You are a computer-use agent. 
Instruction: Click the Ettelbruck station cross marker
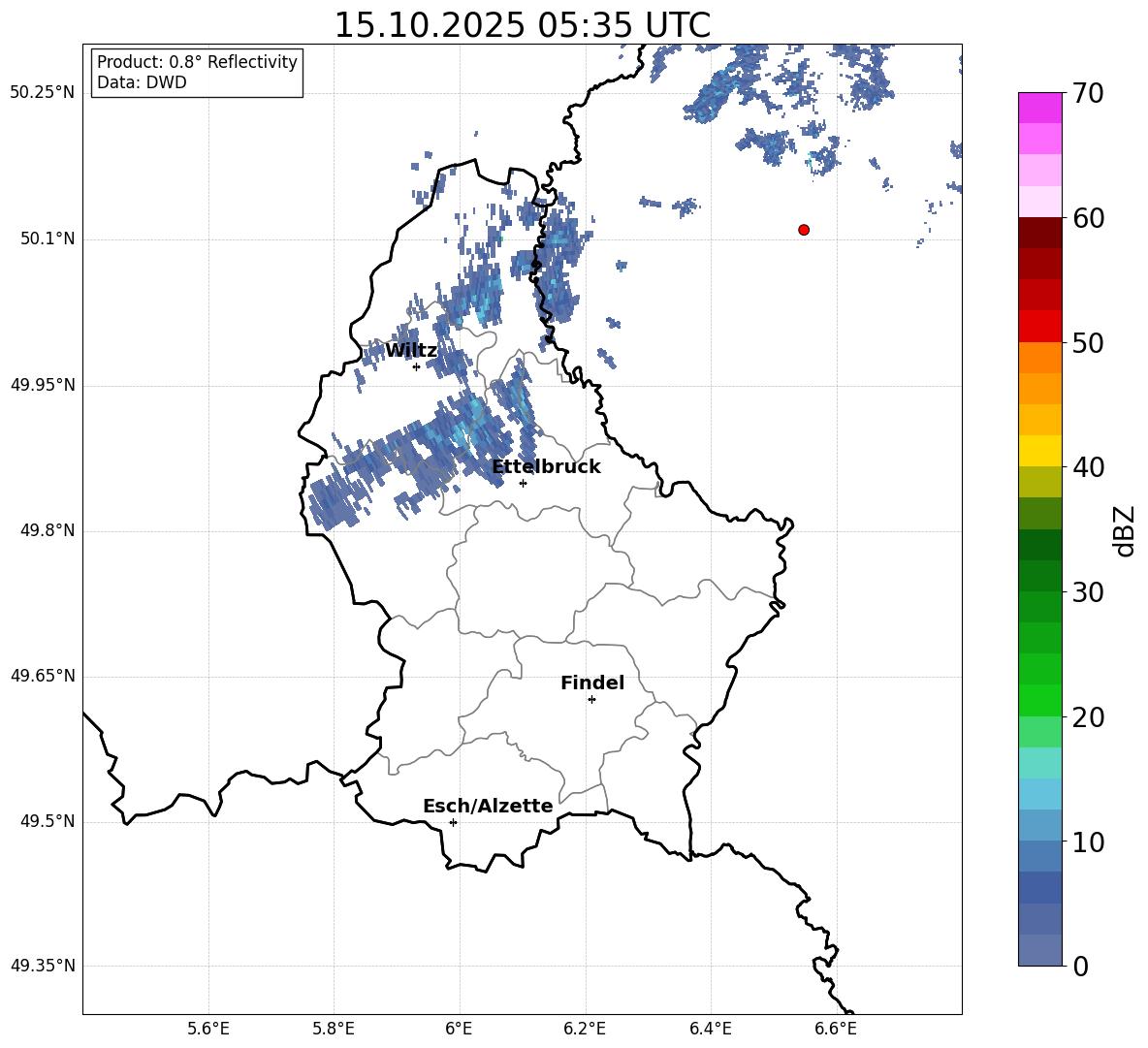click(x=523, y=483)
